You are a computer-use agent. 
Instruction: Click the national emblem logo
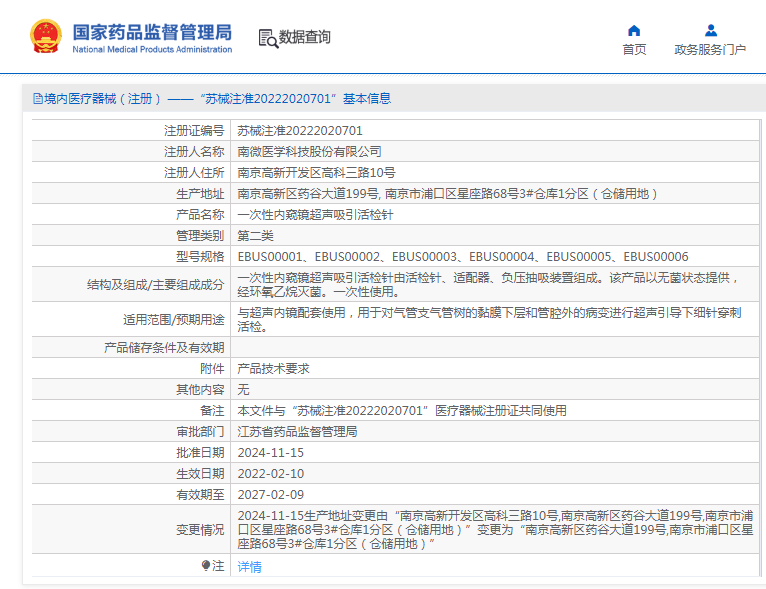coord(45,37)
